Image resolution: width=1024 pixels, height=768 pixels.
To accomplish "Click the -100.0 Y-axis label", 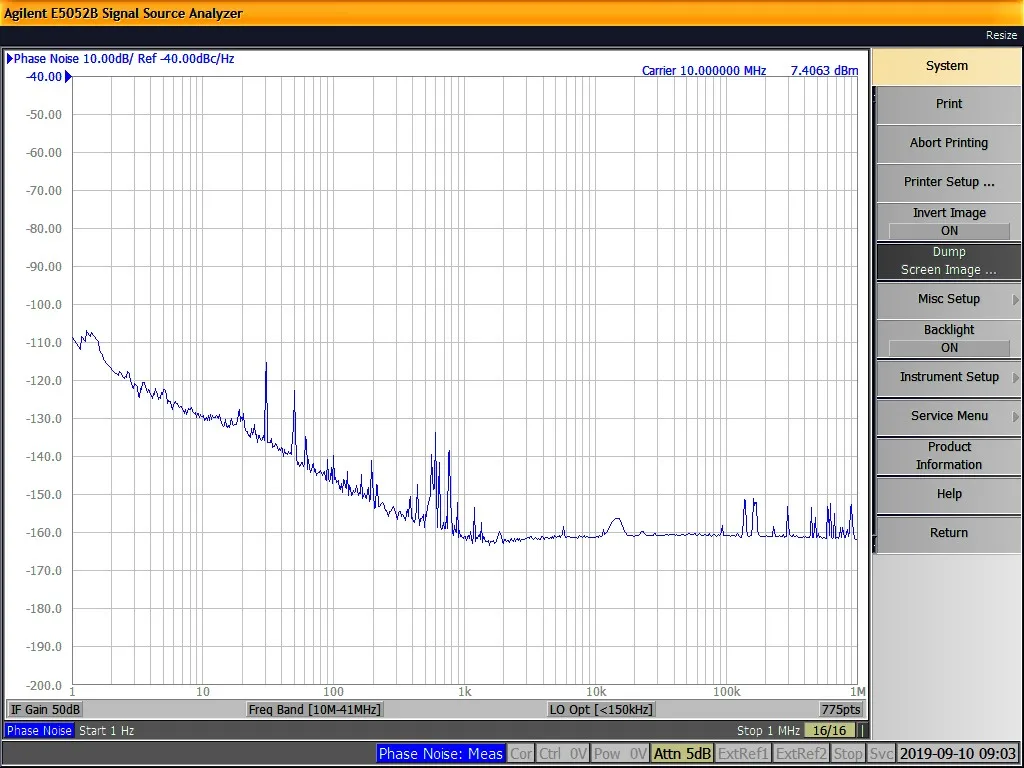I will tap(44, 305).
